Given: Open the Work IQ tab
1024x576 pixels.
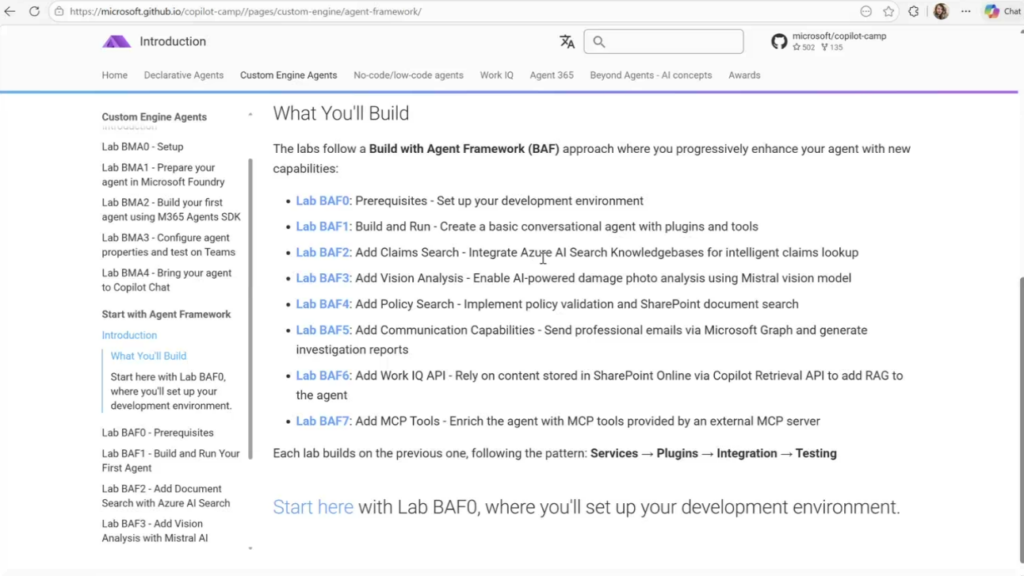Looking at the screenshot, I should (496, 75).
